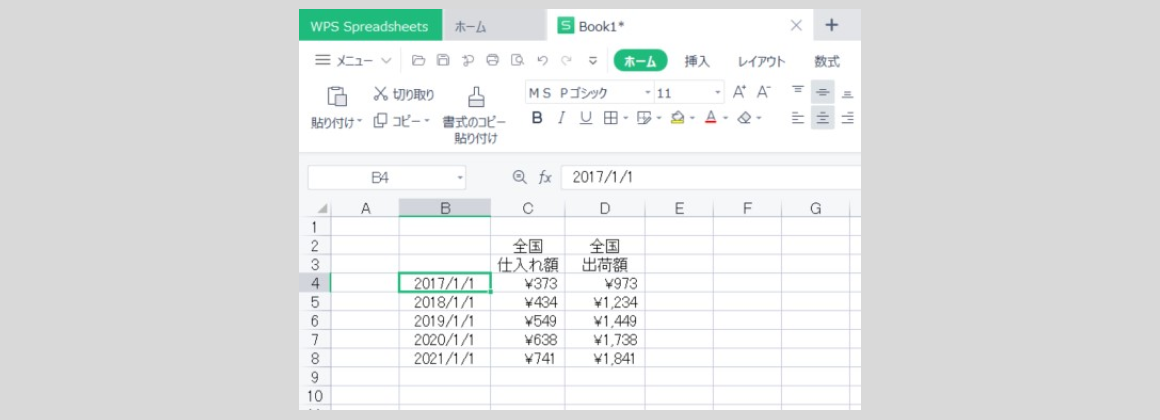Screen dimensions: 1160x420
Task: Open the font size 11 dropdown
Action: (718, 93)
